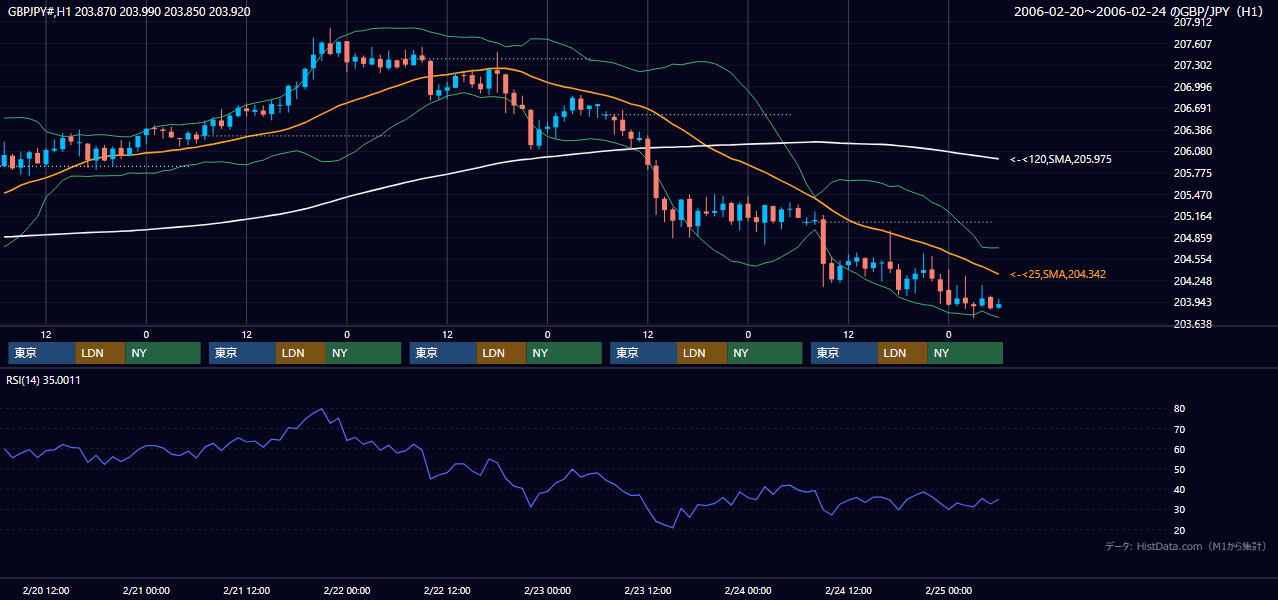This screenshot has width=1278, height=600.
Task: Click price axis value 204.554
Action: (x=1192, y=259)
